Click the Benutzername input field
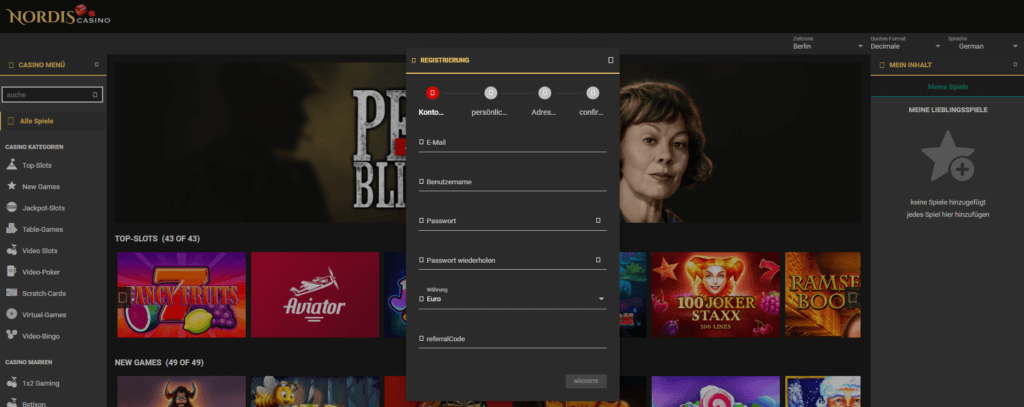 coord(513,182)
